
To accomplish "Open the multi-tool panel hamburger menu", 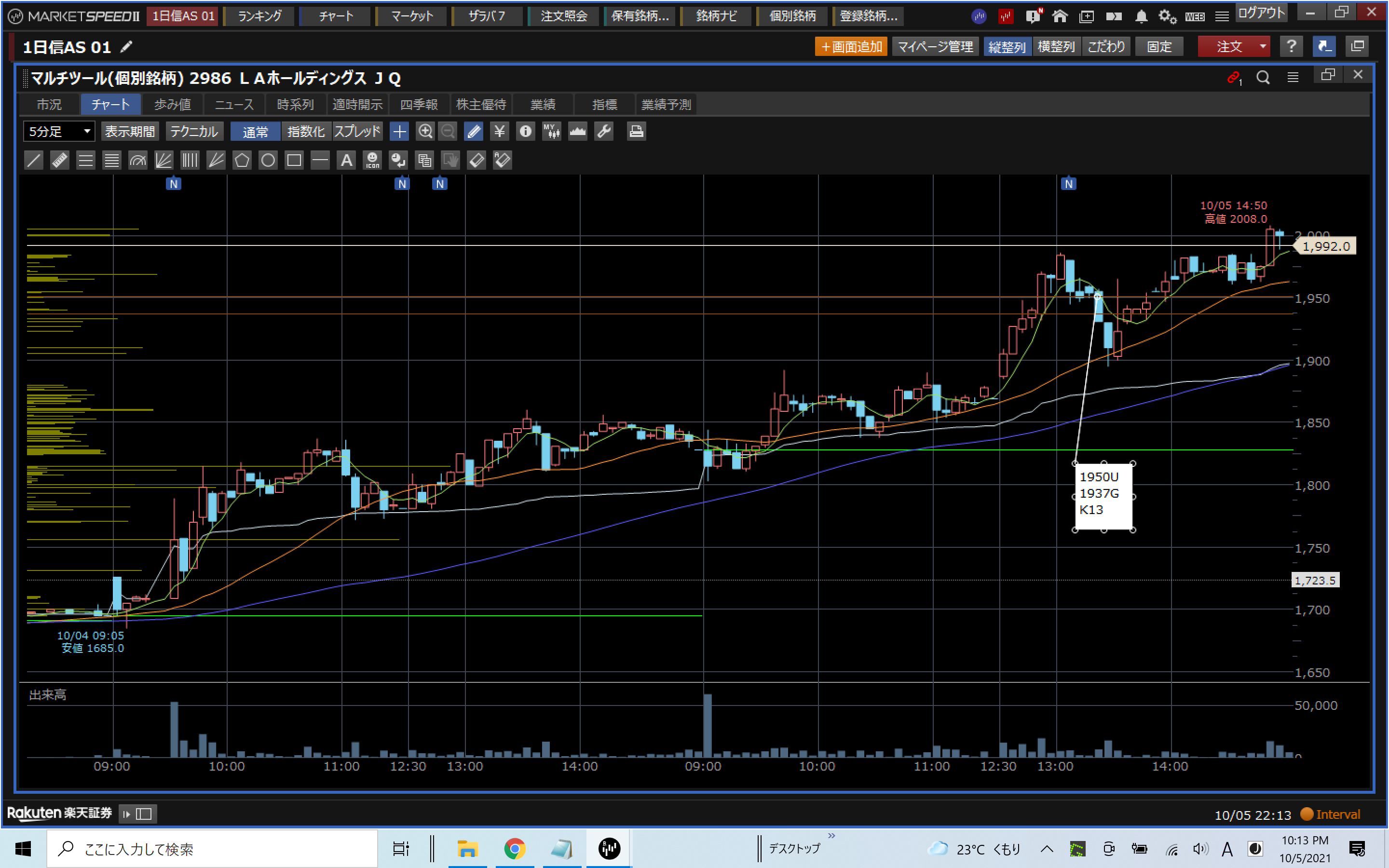I will 1293,78.
